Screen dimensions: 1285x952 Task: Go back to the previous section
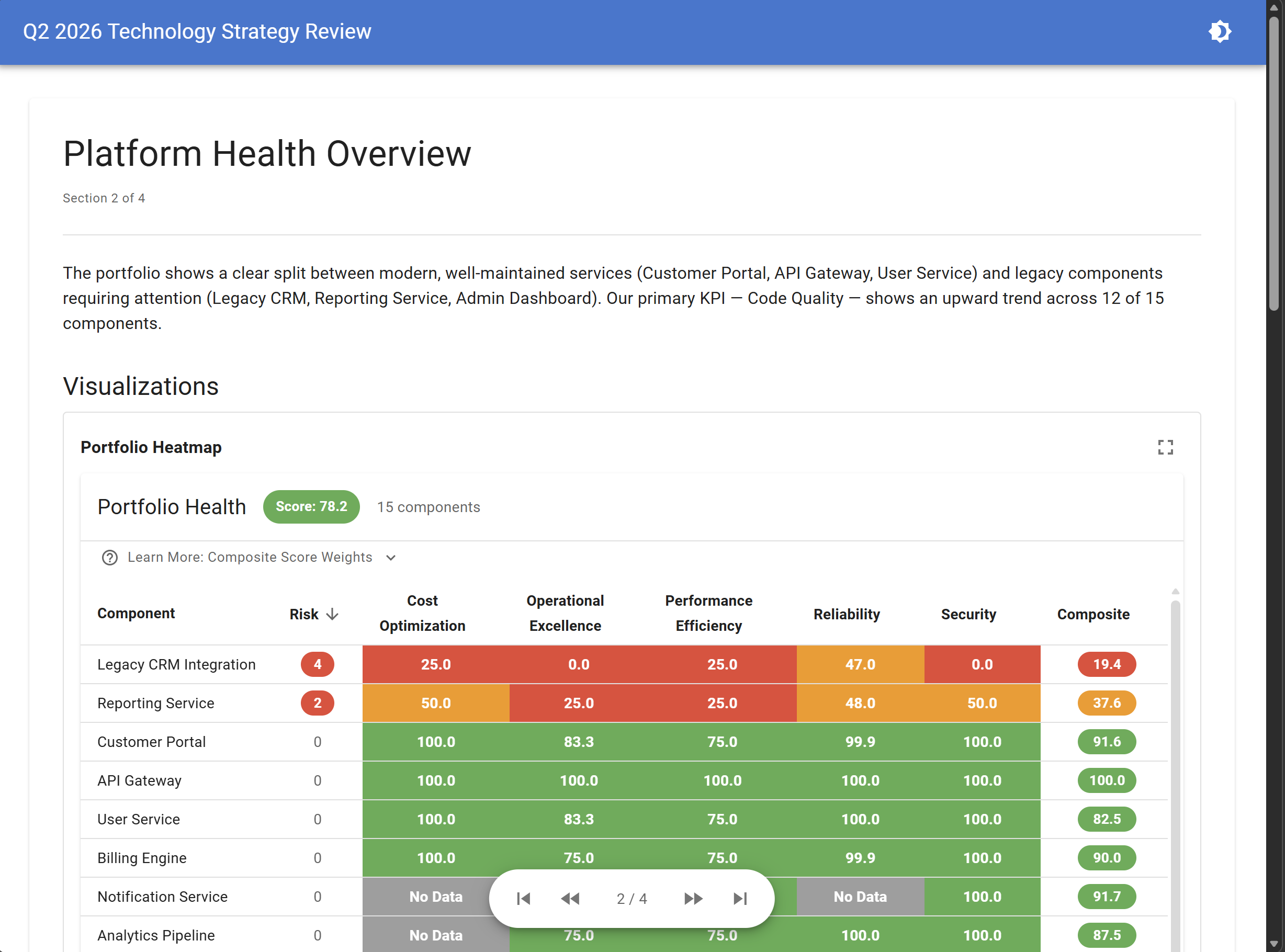coord(570,899)
